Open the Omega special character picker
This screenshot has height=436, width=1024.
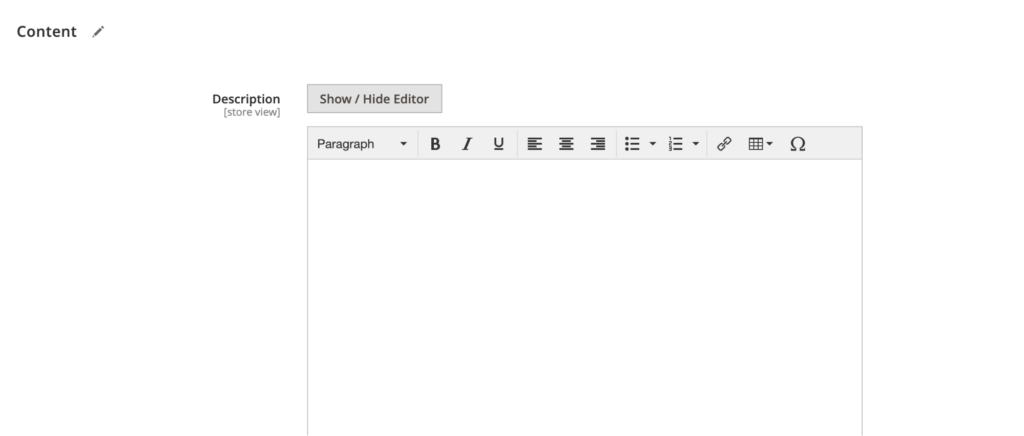coord(797,144)
